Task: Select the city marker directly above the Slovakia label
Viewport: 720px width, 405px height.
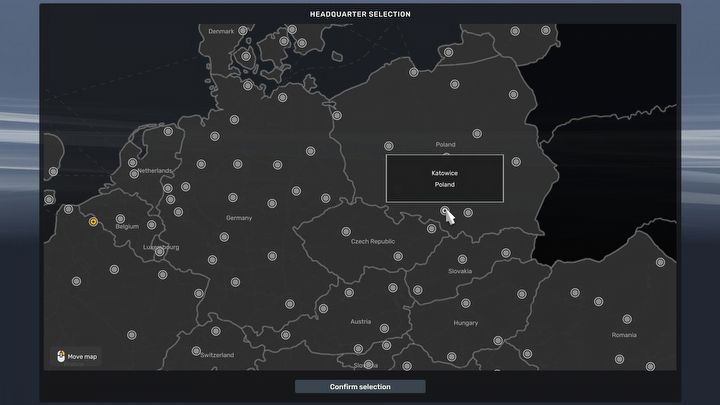Action: click(462, 259)
